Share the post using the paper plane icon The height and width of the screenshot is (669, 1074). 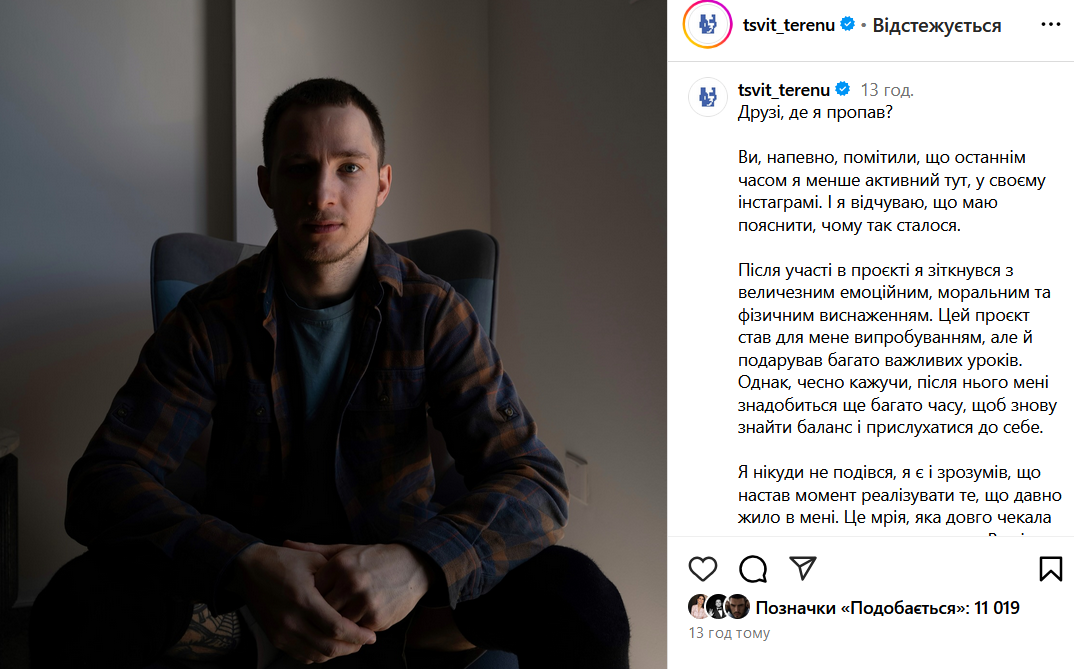(x=803, y=568)
